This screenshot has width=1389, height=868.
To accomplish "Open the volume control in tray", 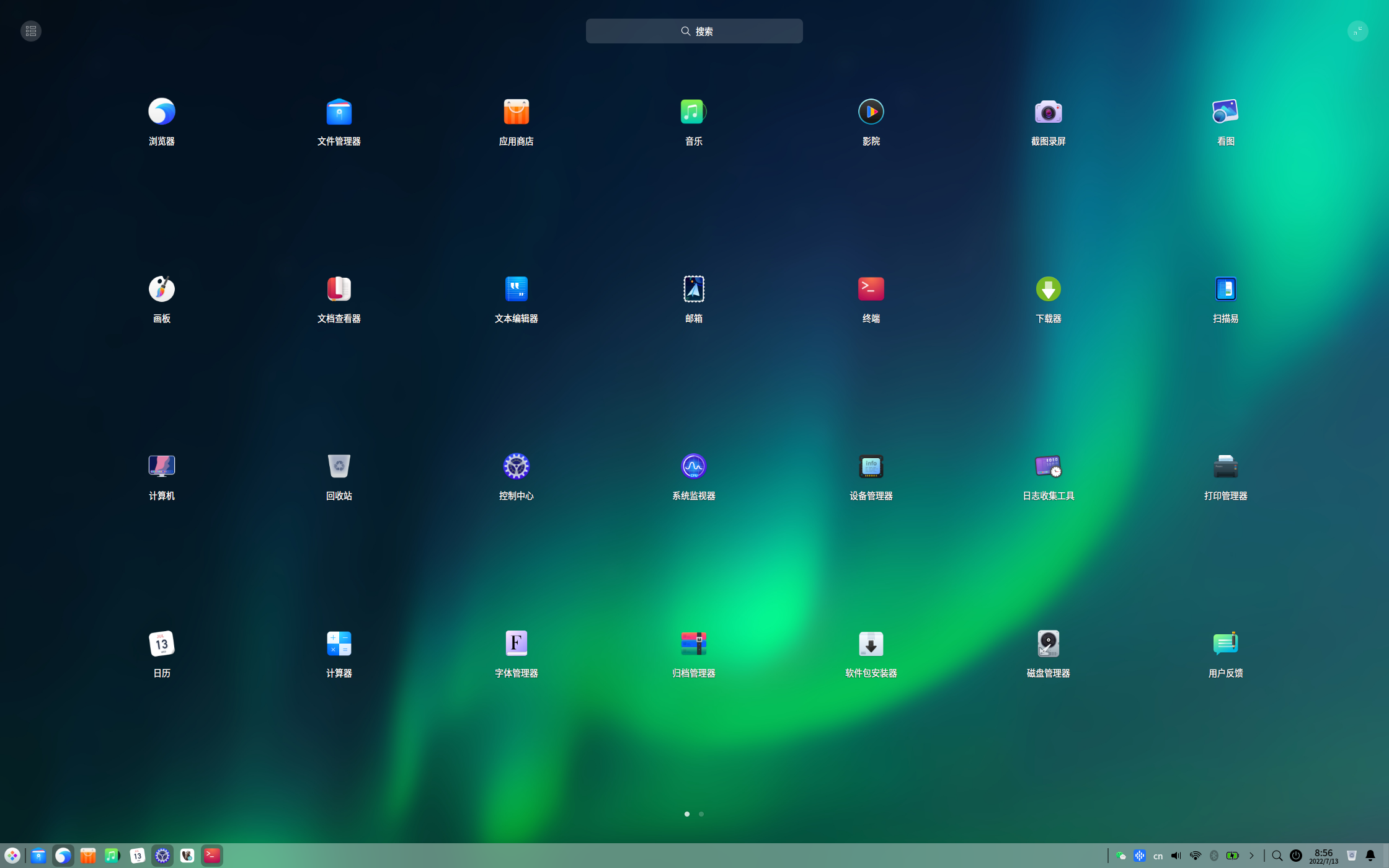I will (x=1176, y=856).
